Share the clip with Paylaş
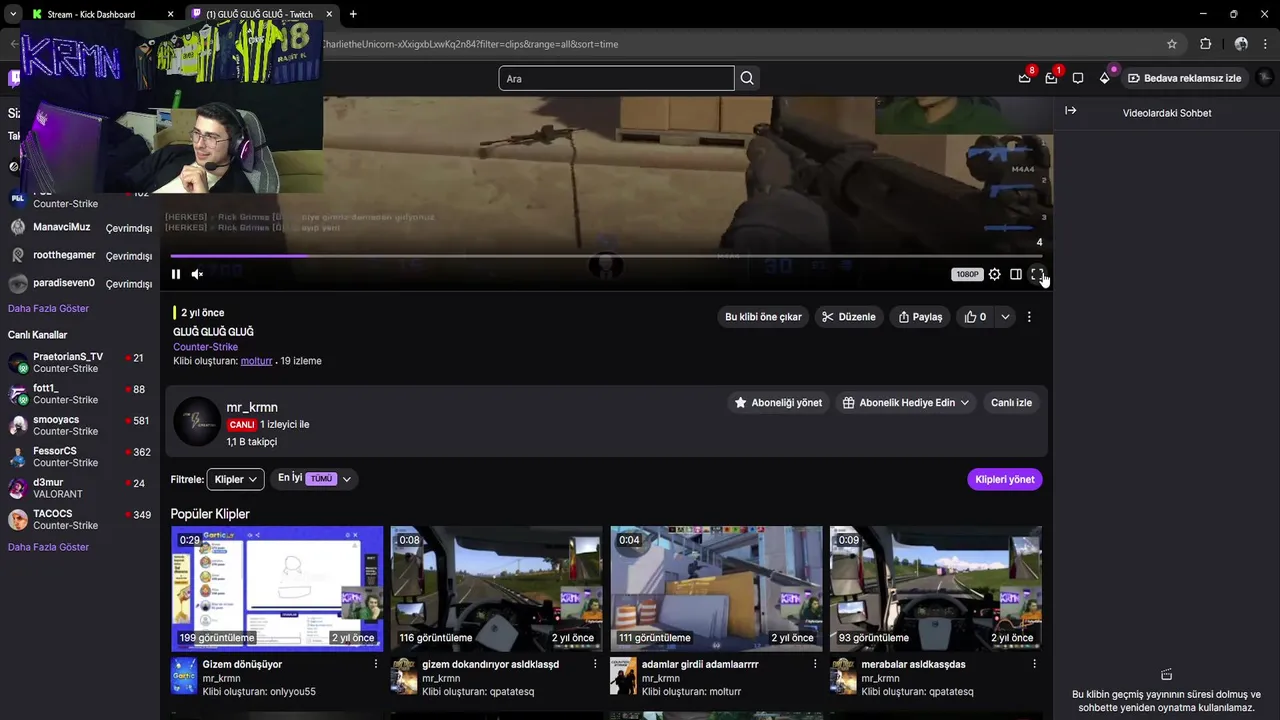Viewport: 1280px width, 720px height. click(920, 317)
